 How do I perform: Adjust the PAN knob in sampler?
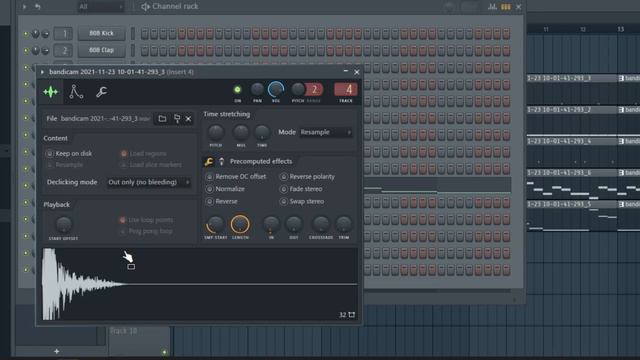257,89
